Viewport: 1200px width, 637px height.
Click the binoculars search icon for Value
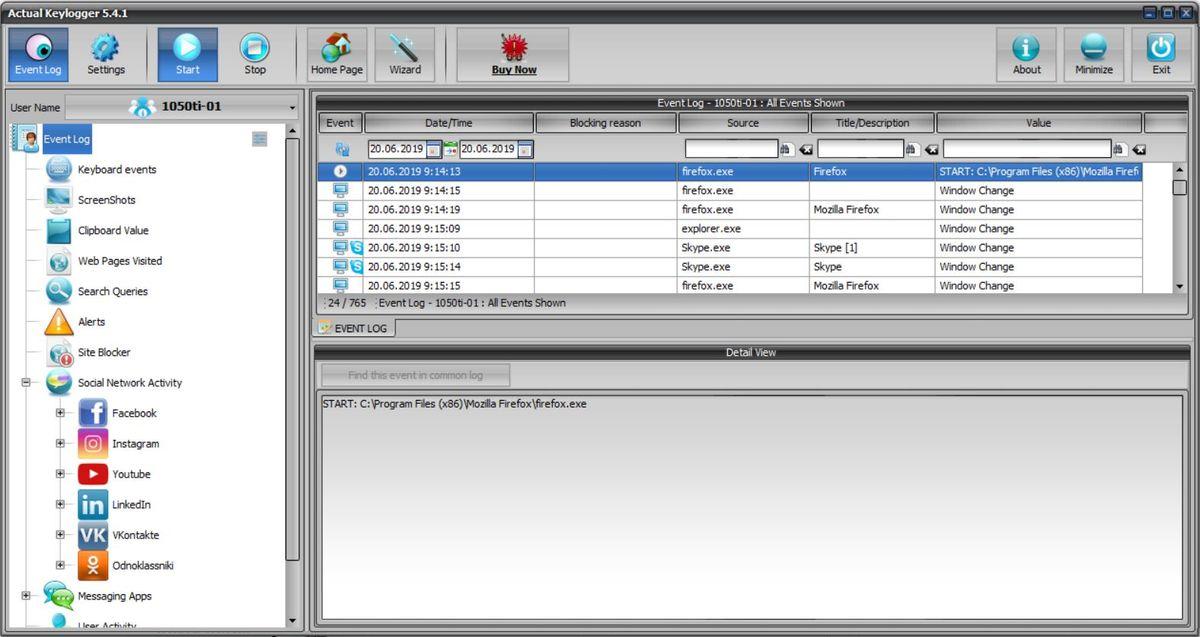(x=1119, y=150)
